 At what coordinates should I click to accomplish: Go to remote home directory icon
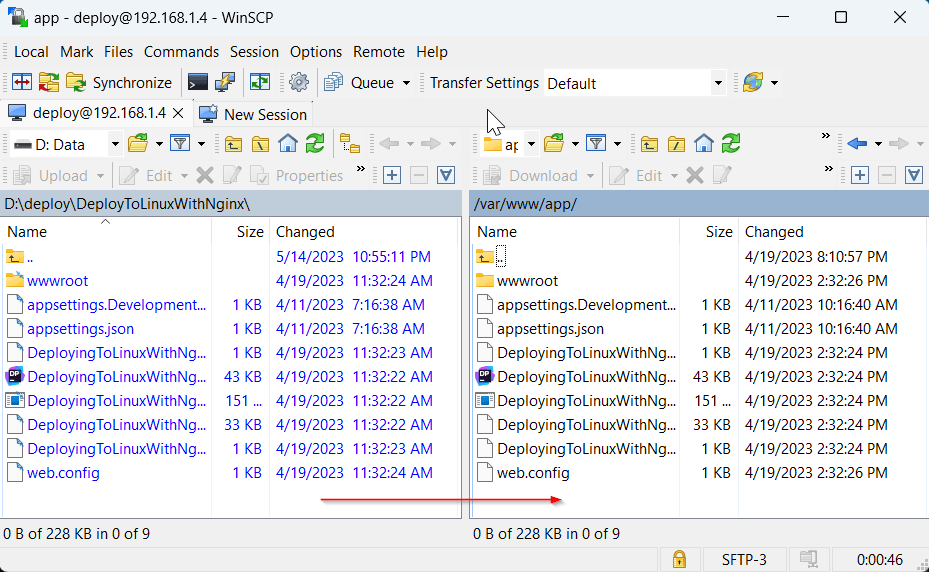coord(704,144)
